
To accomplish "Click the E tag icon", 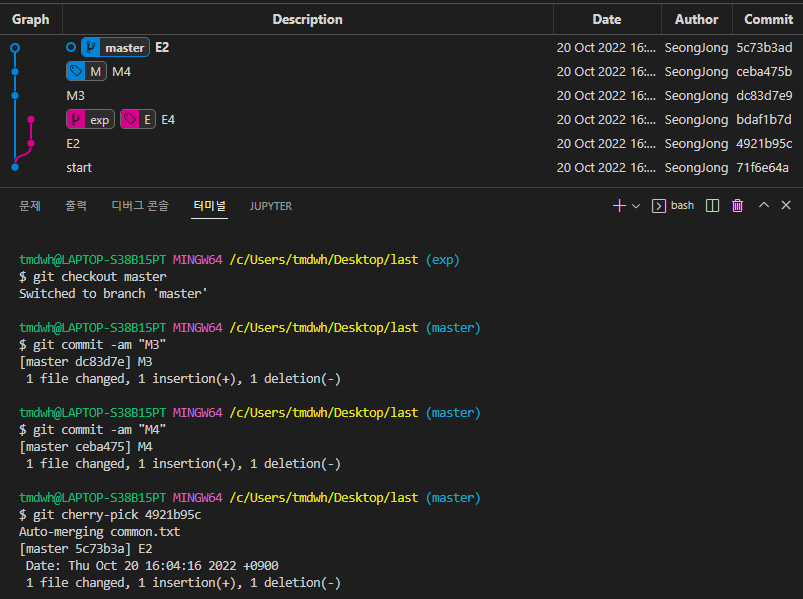I will tap(130, 120).
